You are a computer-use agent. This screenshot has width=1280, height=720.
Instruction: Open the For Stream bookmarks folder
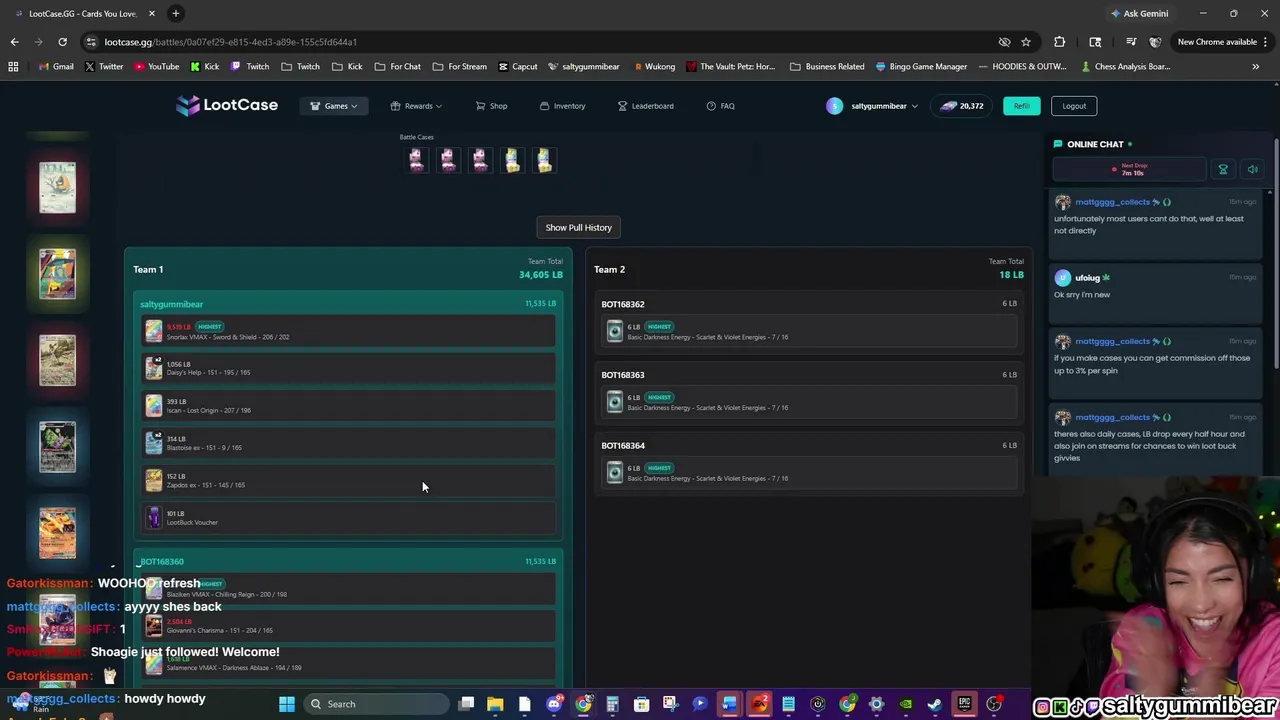pos(459,67)
